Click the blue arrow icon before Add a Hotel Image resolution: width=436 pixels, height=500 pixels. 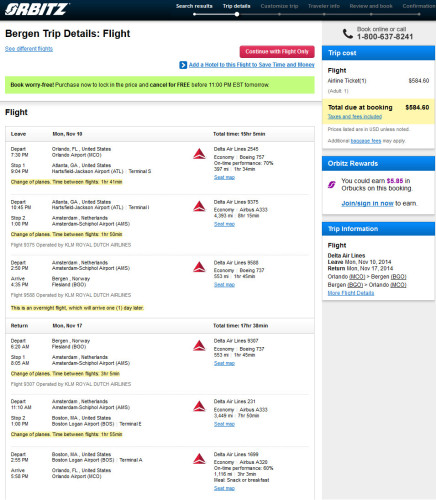pos(183,65)
